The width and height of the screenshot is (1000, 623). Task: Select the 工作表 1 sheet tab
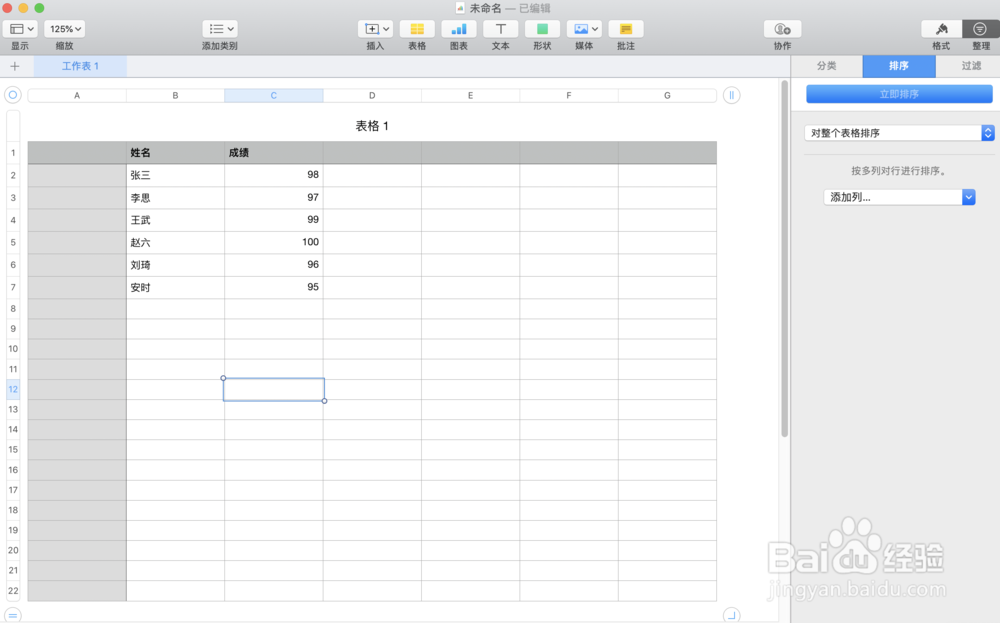coord(80,66)
